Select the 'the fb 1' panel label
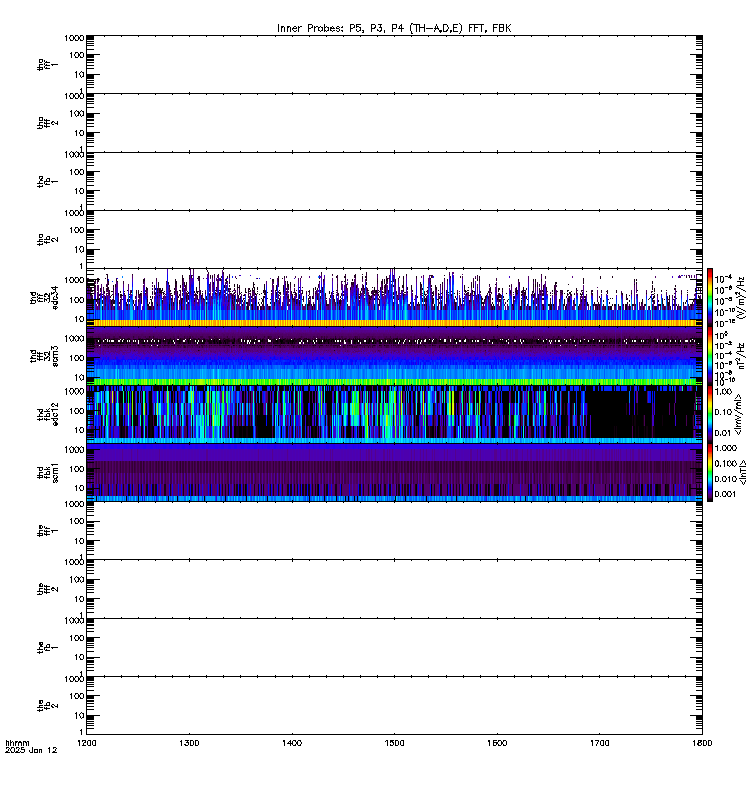The width and height of the screenshot is (750, 800). [47, 647]
